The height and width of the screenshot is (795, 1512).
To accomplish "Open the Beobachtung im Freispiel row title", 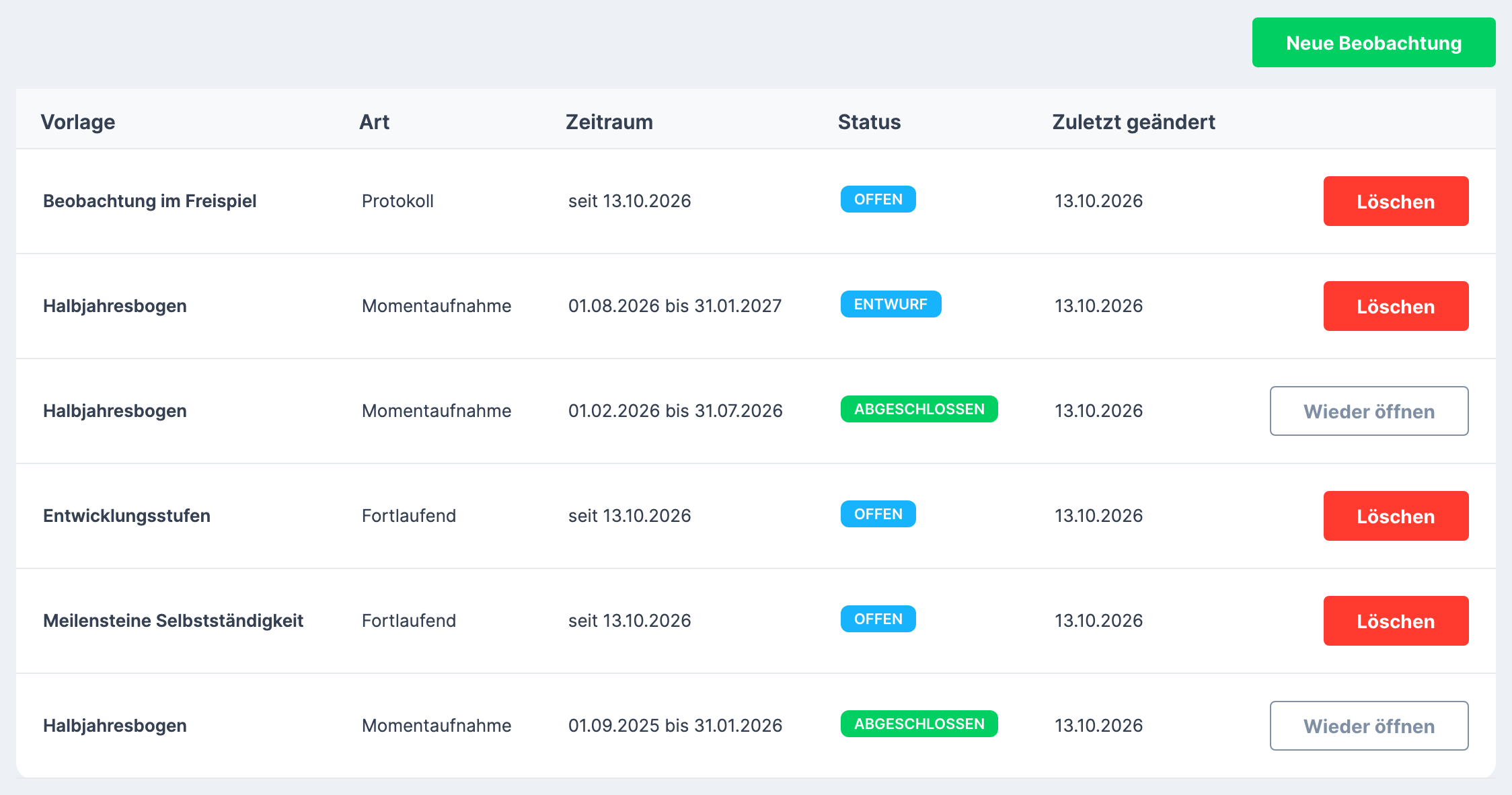I will [150, 201].
